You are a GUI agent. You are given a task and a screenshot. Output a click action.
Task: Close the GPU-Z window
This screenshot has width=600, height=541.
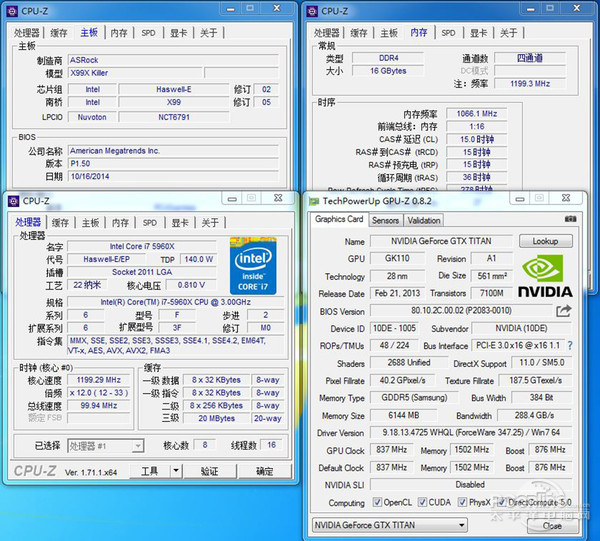[x=566, y=198]
